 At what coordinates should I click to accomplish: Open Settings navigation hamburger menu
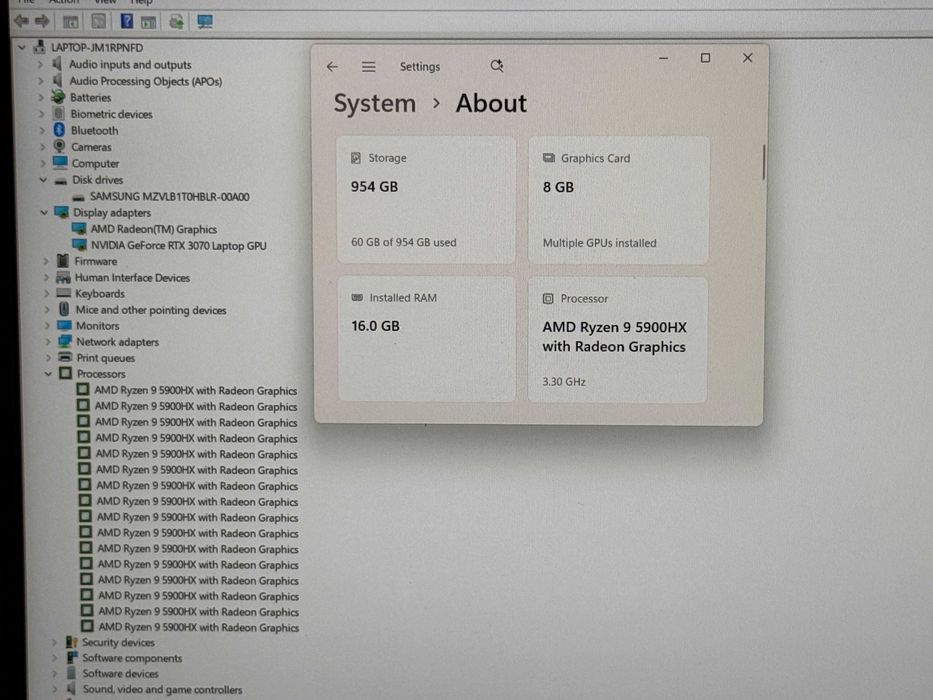pyautogui.click(x=368, y=67)
